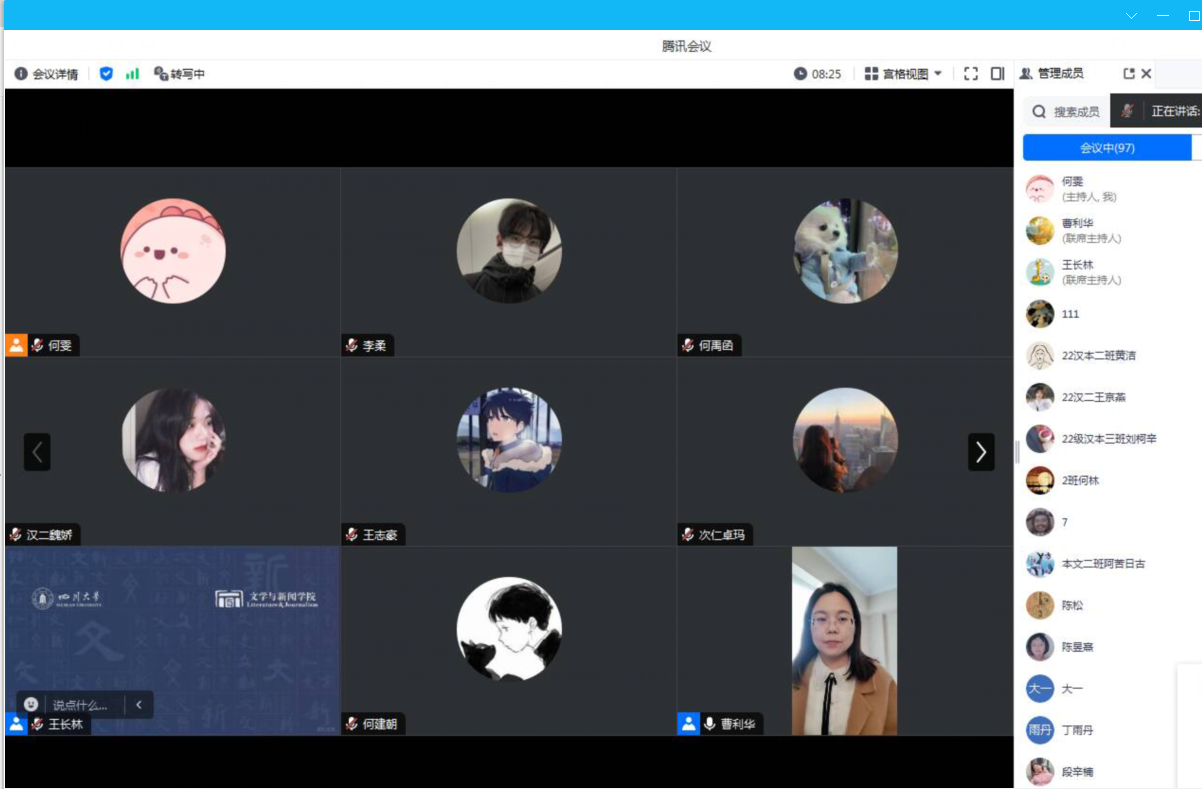Toggle muted mic icon on 何雯's tile
The height and width of the screenshot is (789, 1202).
[x=37, y=345]
